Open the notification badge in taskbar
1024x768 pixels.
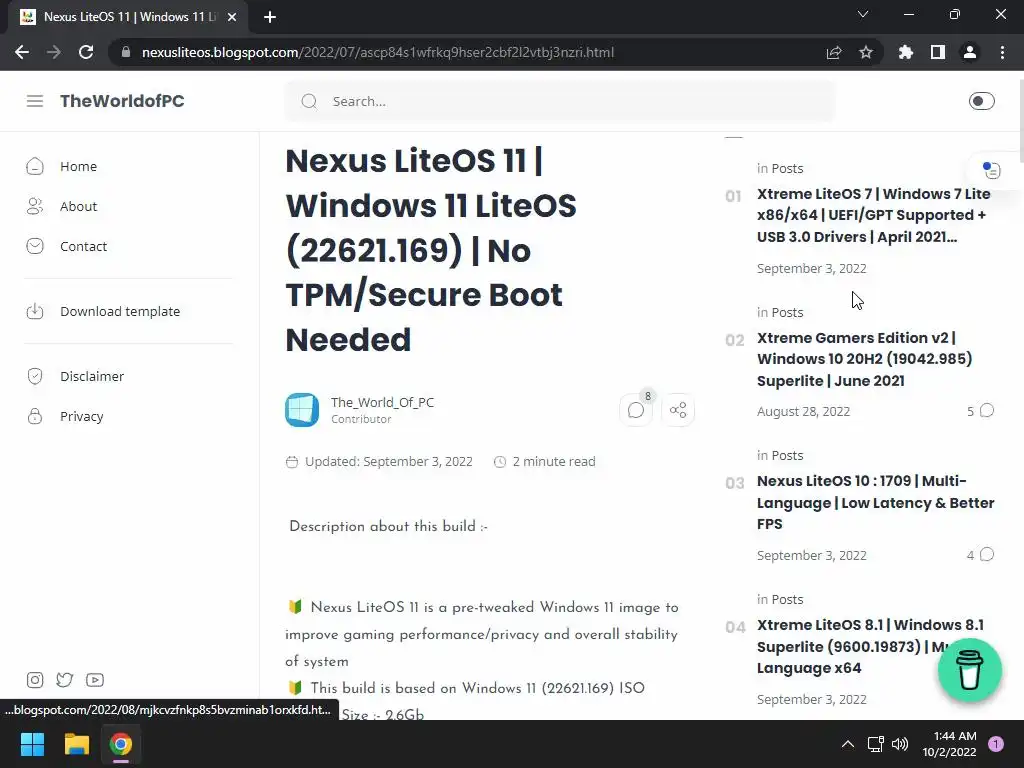coord(996,744)
